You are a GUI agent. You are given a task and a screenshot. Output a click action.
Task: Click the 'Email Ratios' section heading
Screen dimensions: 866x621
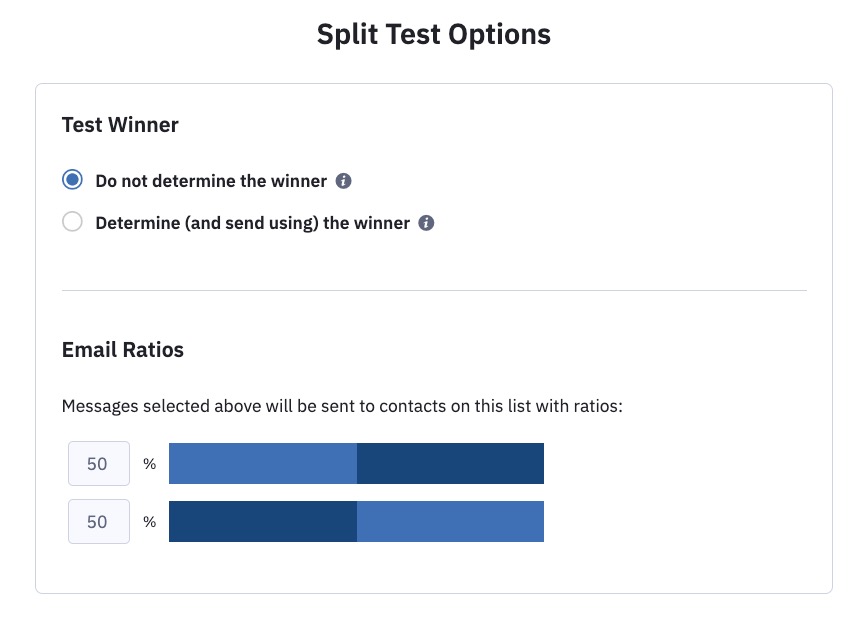(122, 350)
